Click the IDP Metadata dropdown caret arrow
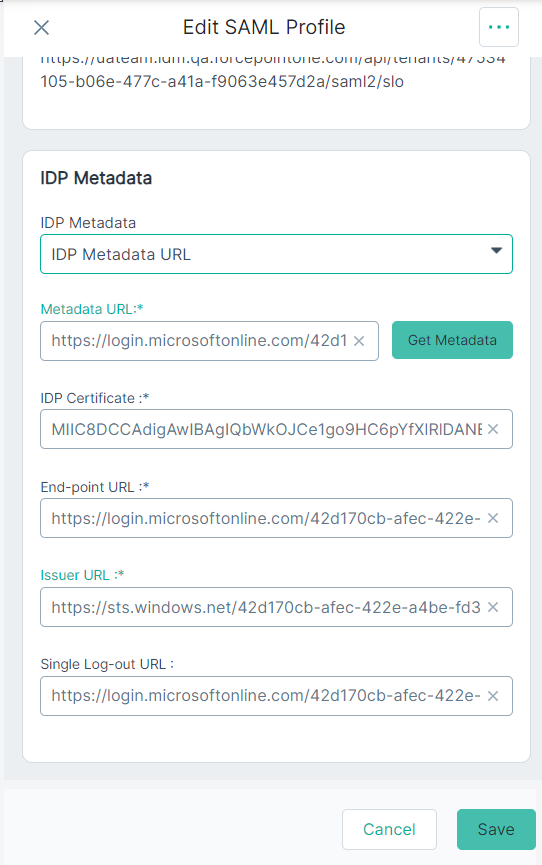Viewport: 542px width, 865px height. [x=496, y=251]
